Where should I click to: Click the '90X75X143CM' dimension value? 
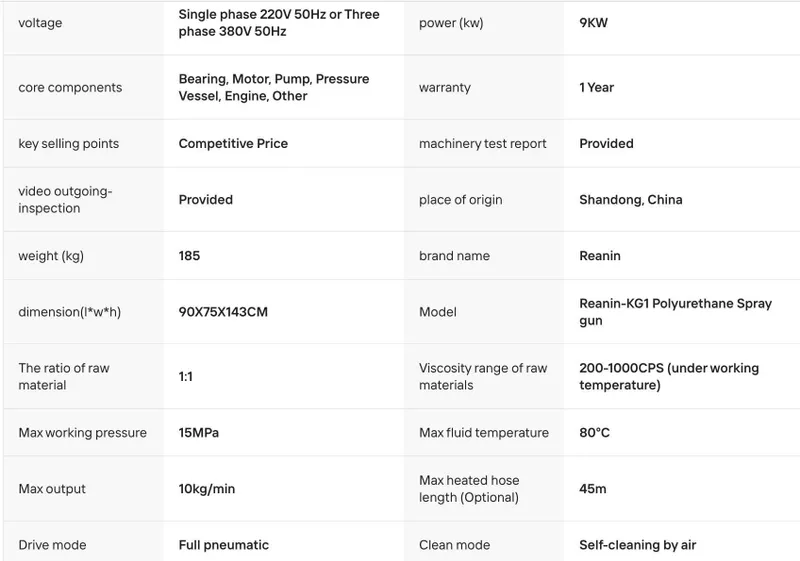[x=223, y=312]
